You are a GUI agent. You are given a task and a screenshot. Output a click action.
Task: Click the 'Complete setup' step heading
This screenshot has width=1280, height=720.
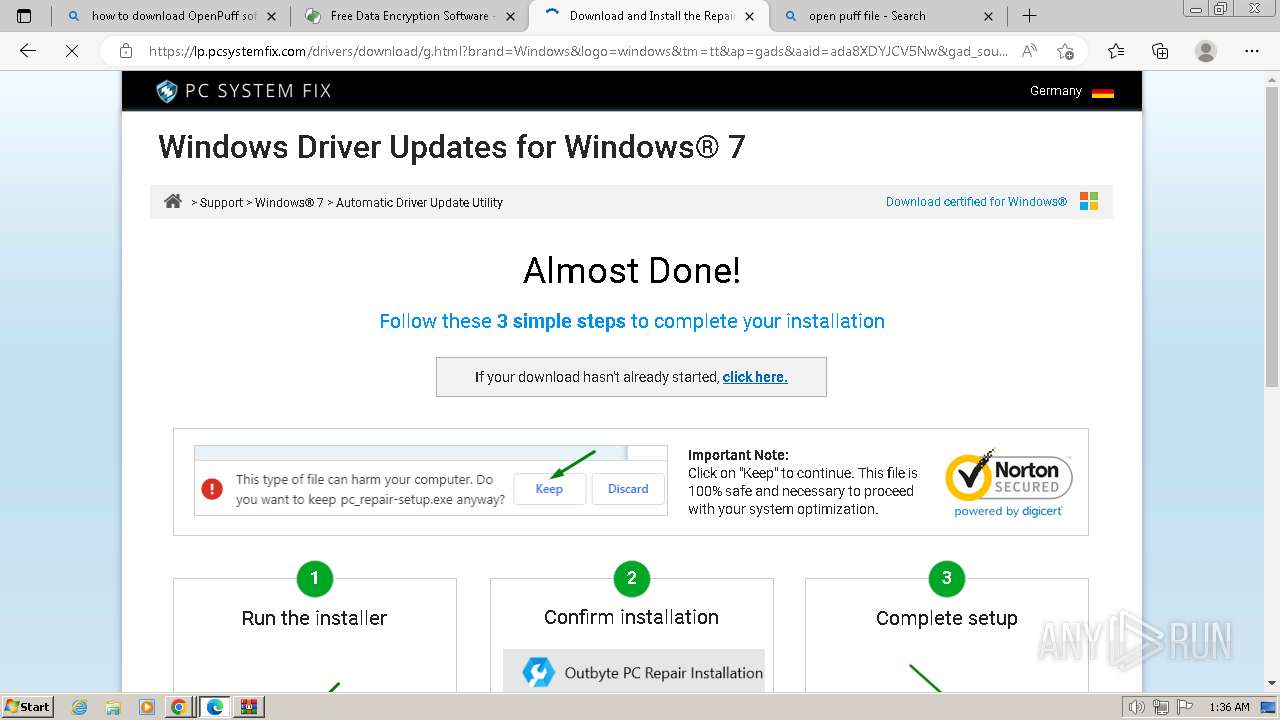(947, 618)
